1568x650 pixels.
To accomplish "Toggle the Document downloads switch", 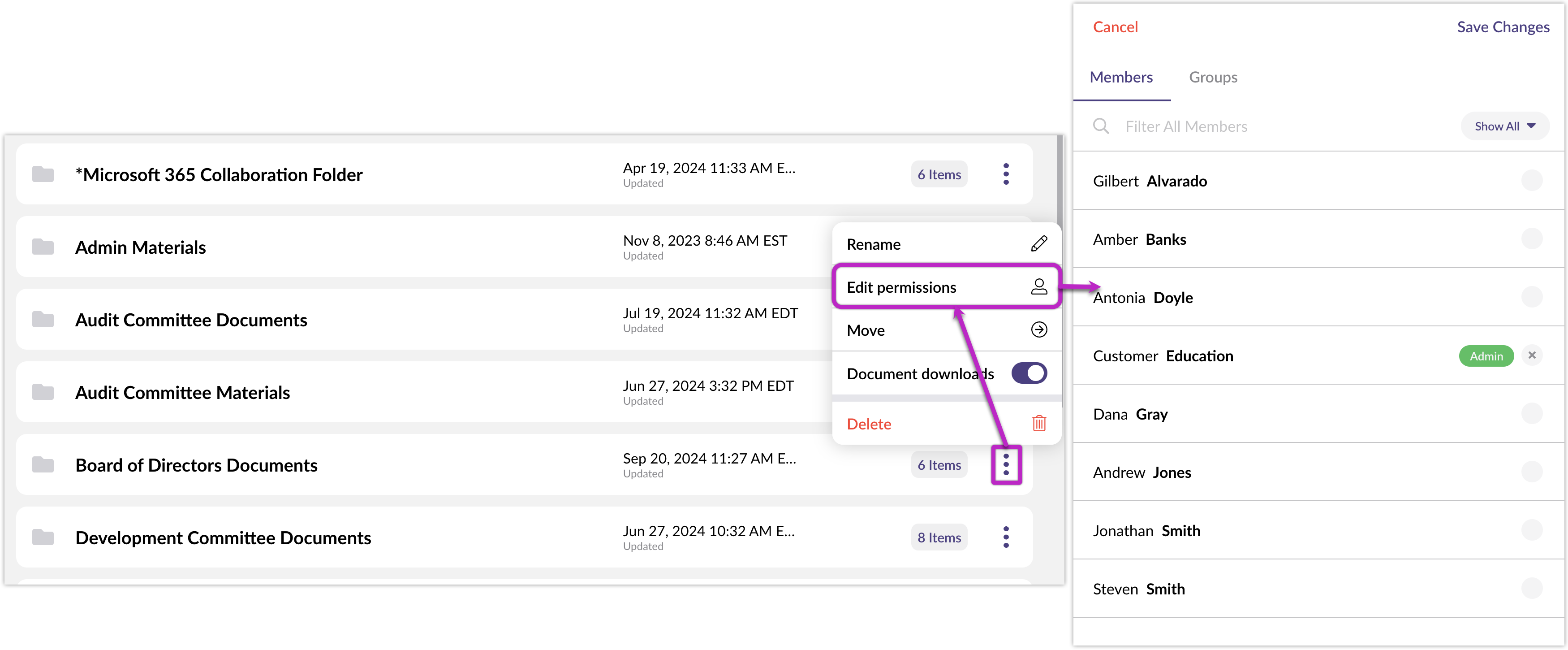I will (x=1029, y=373).
